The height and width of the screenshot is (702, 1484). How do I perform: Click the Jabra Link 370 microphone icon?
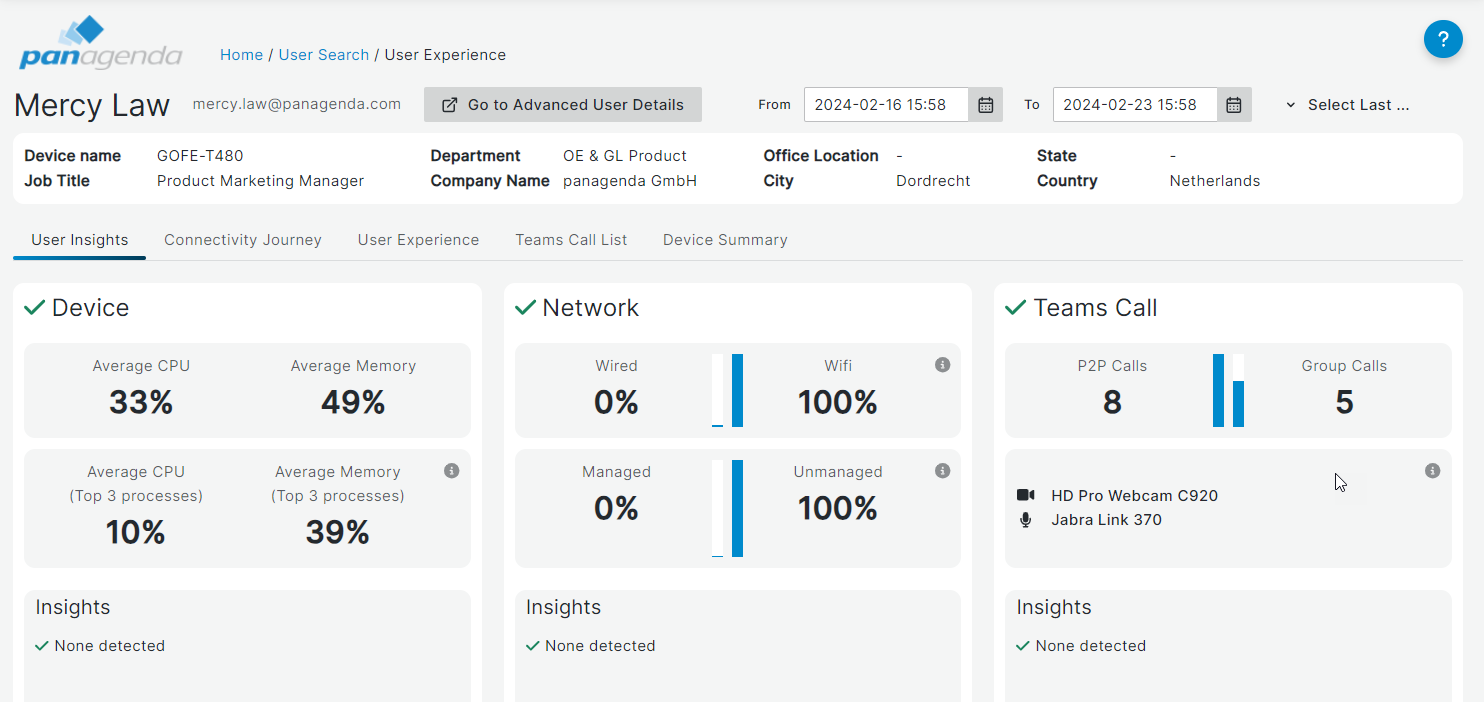[1025, 520]
